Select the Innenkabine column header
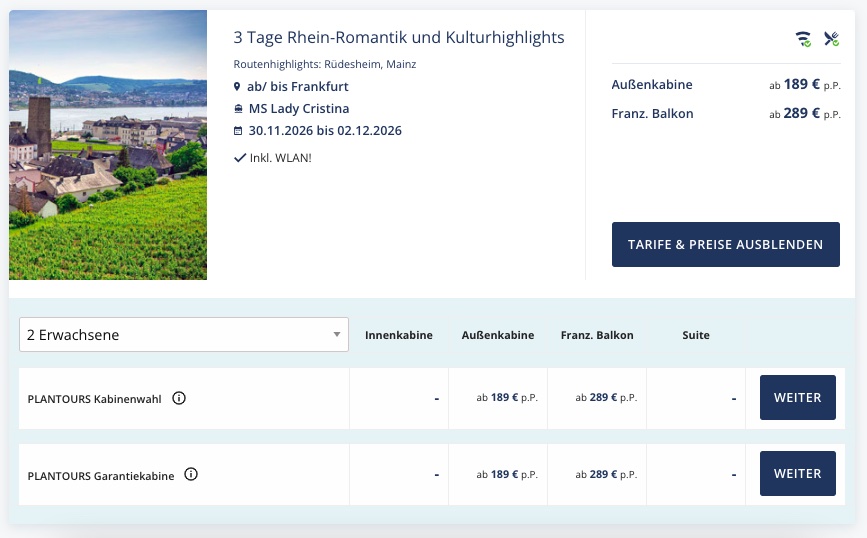Screen dimensions: 867x538 coord(399,335)
